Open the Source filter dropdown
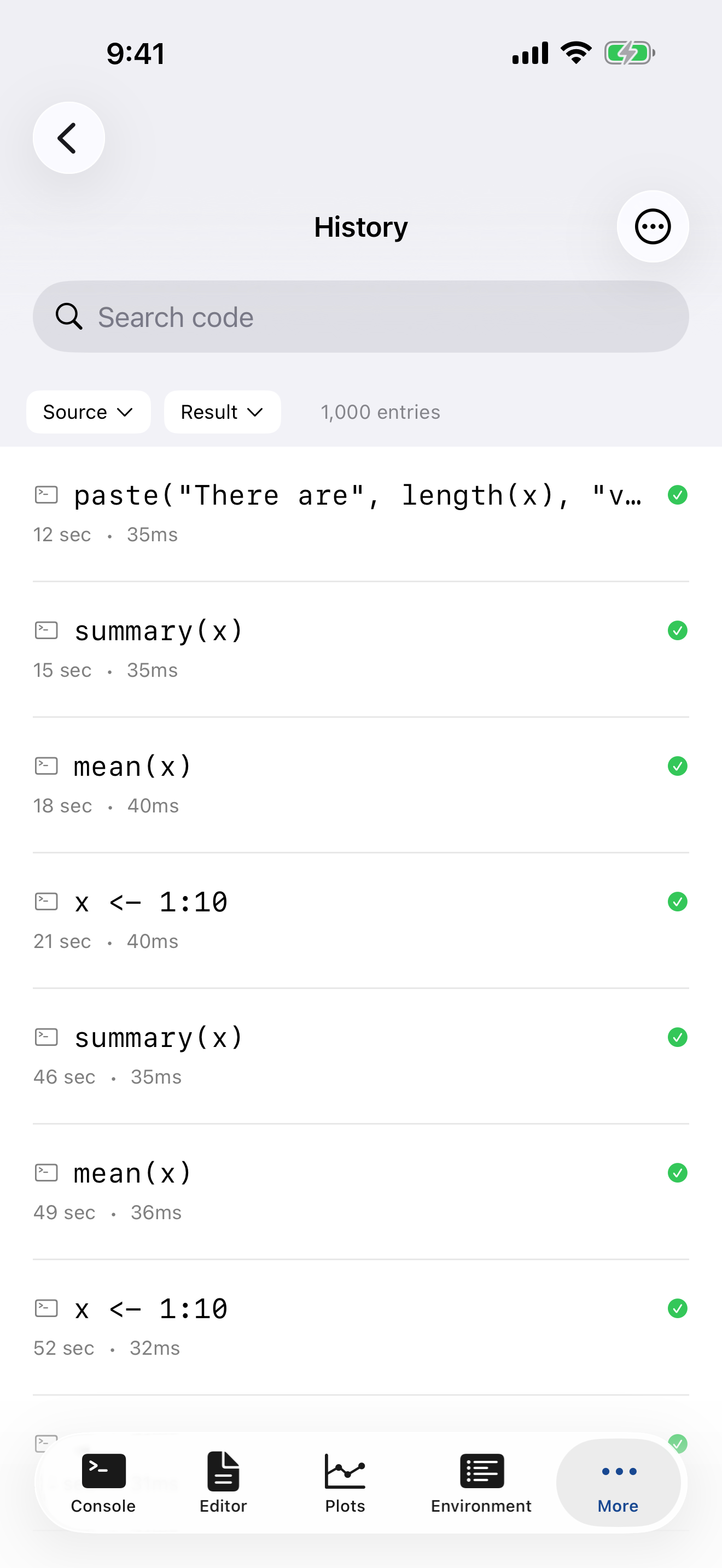Viewport: 722px width, 1568px height. click(x=88, y=412)
